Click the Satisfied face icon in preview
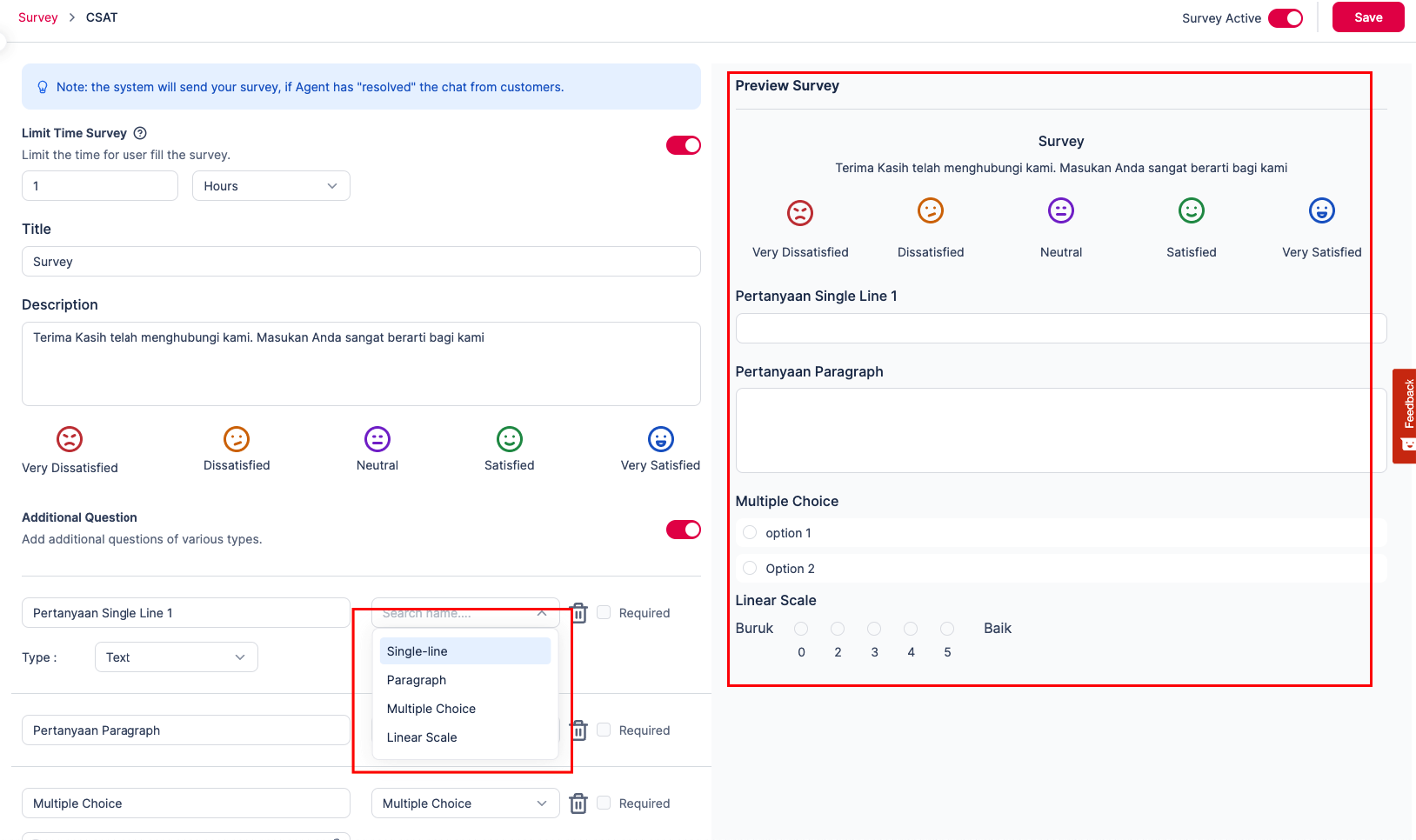1416x840 pixels. (x=1191, y=210)
